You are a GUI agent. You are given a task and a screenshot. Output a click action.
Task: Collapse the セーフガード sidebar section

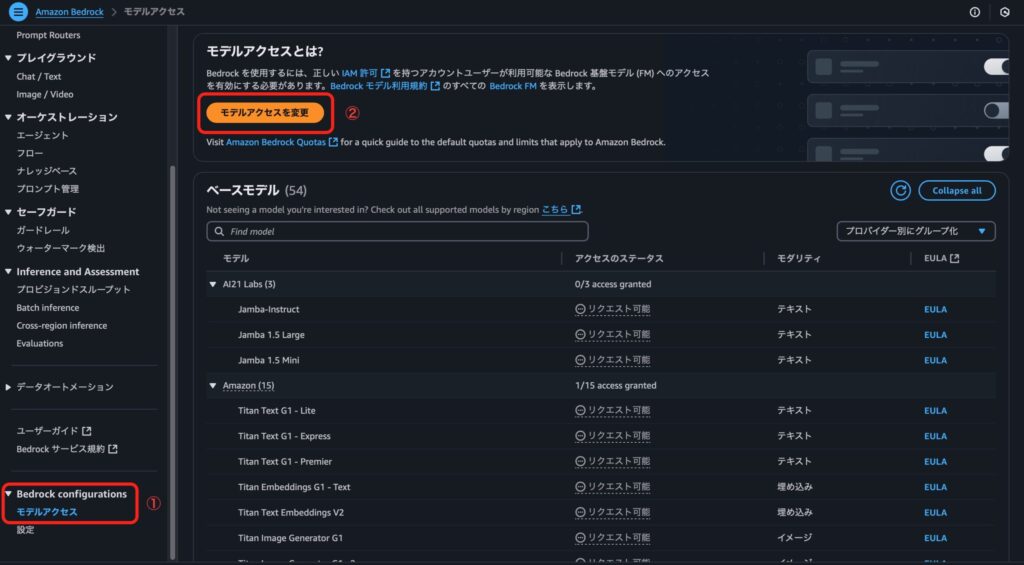click(x=8, y=212)
